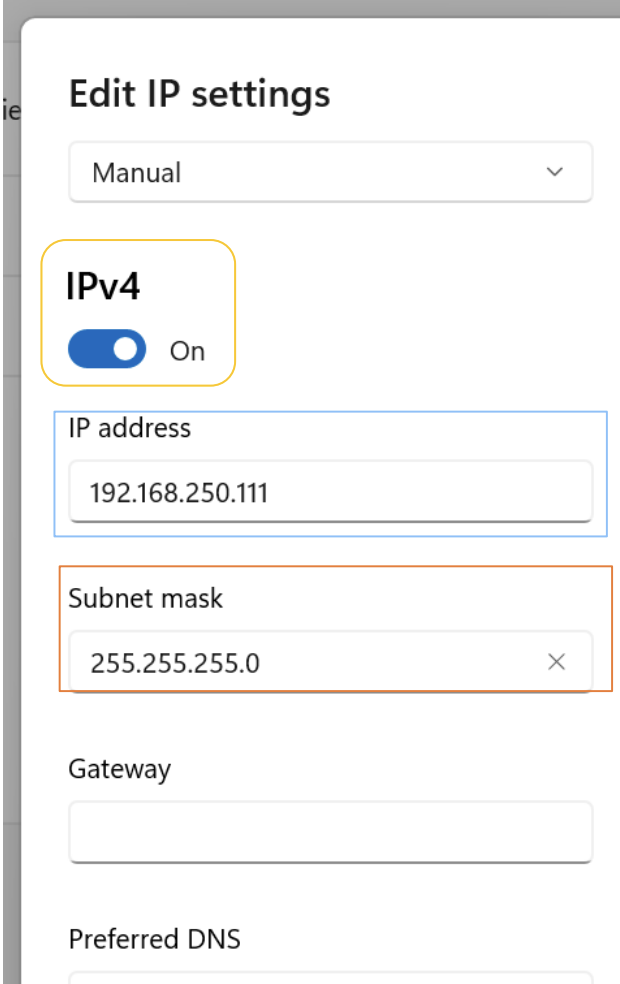Viewport: 620px width, 984px height.
Task: Clear the Subnet mask field with X
Action: click(556, 662)
